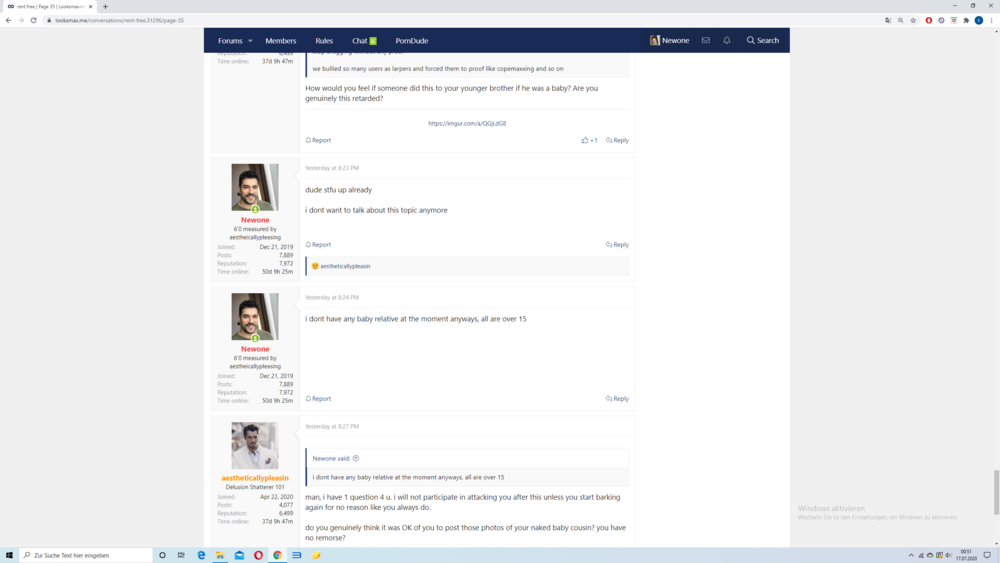Click the Windows taskbar search box
This screenshot has width=1000, height=563.
coord(86,555)
